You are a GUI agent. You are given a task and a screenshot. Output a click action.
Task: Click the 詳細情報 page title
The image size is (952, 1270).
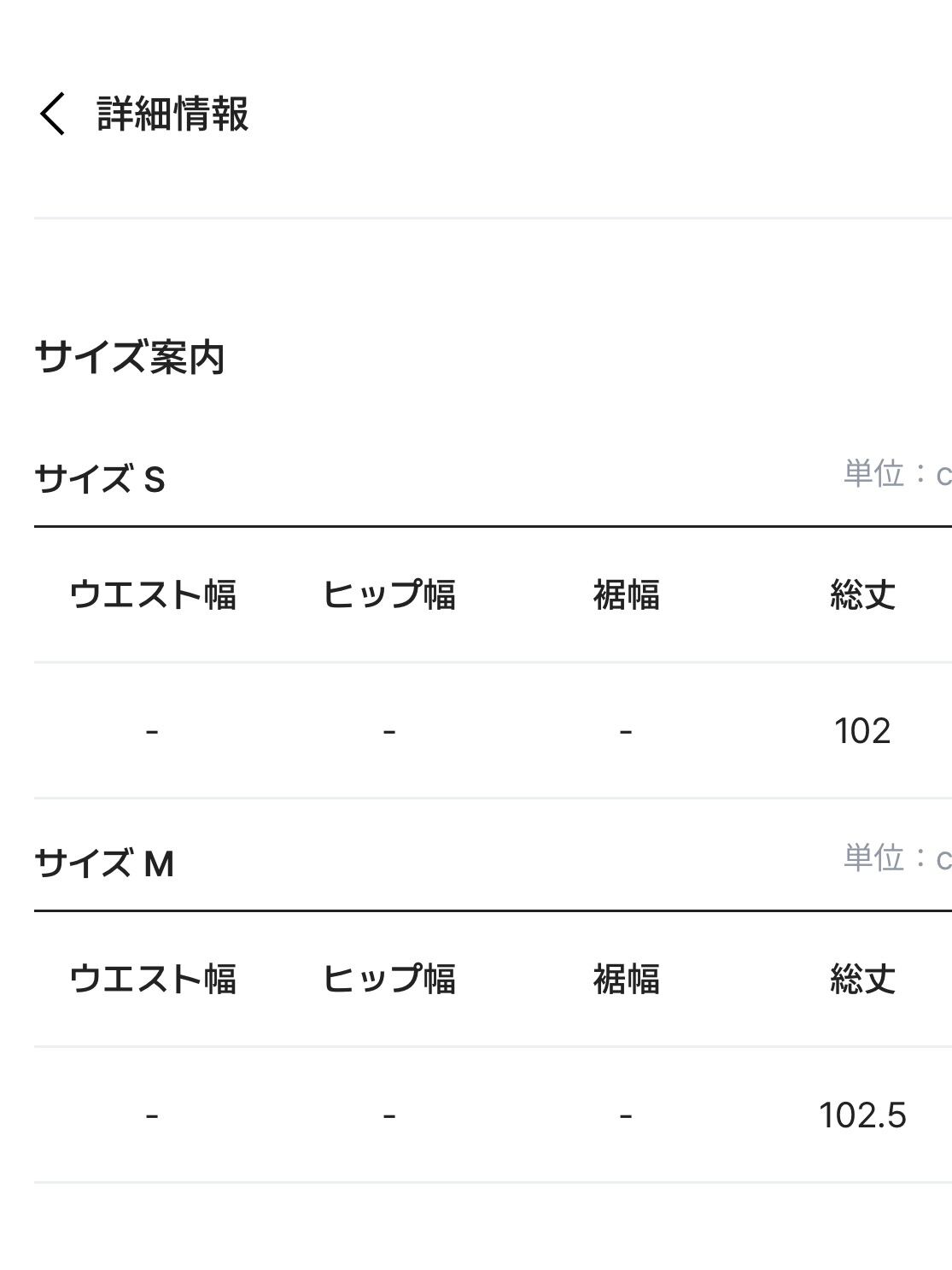[172, 114]
